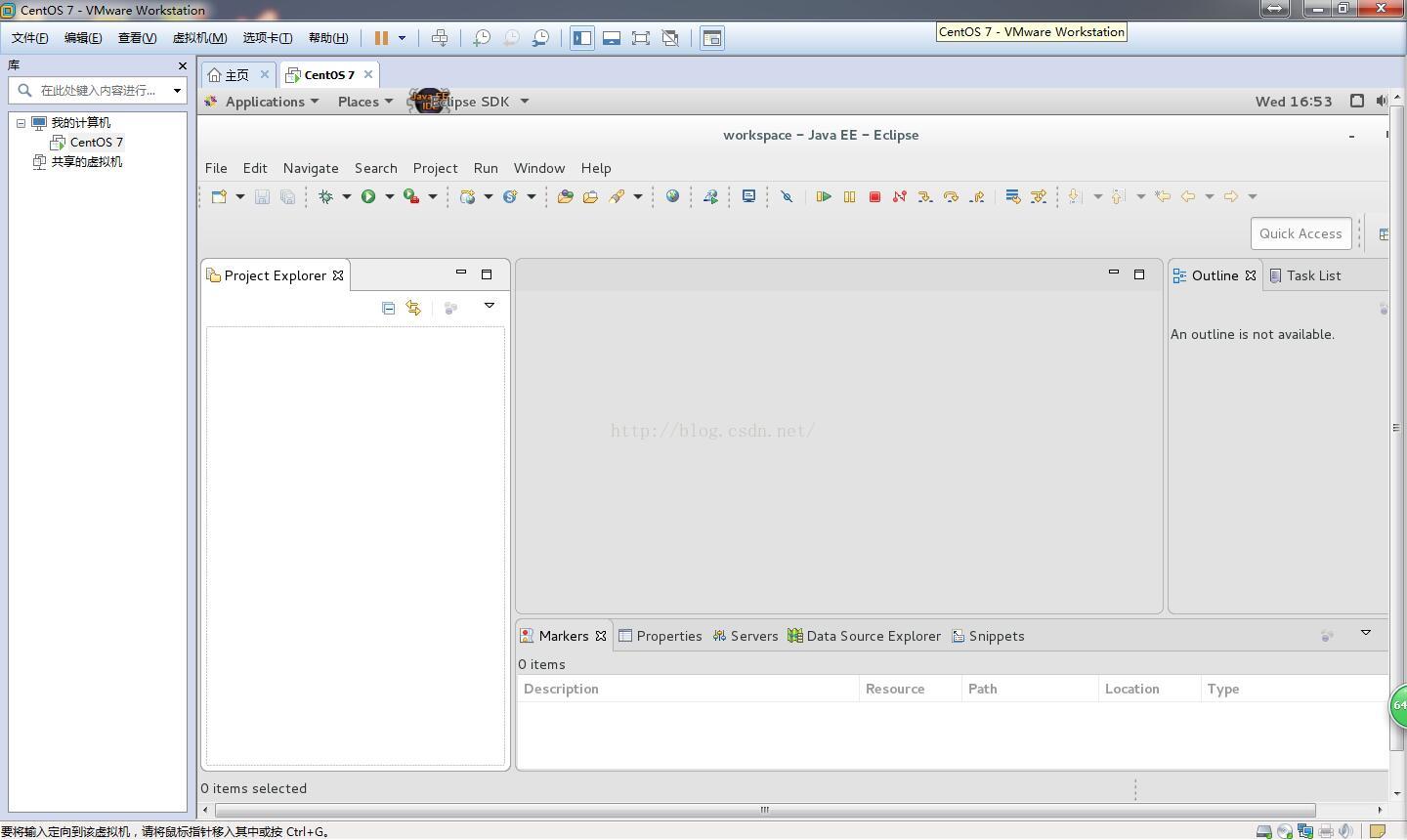Click the Open Type icon

pyautogui.click(x=565, y=196)
